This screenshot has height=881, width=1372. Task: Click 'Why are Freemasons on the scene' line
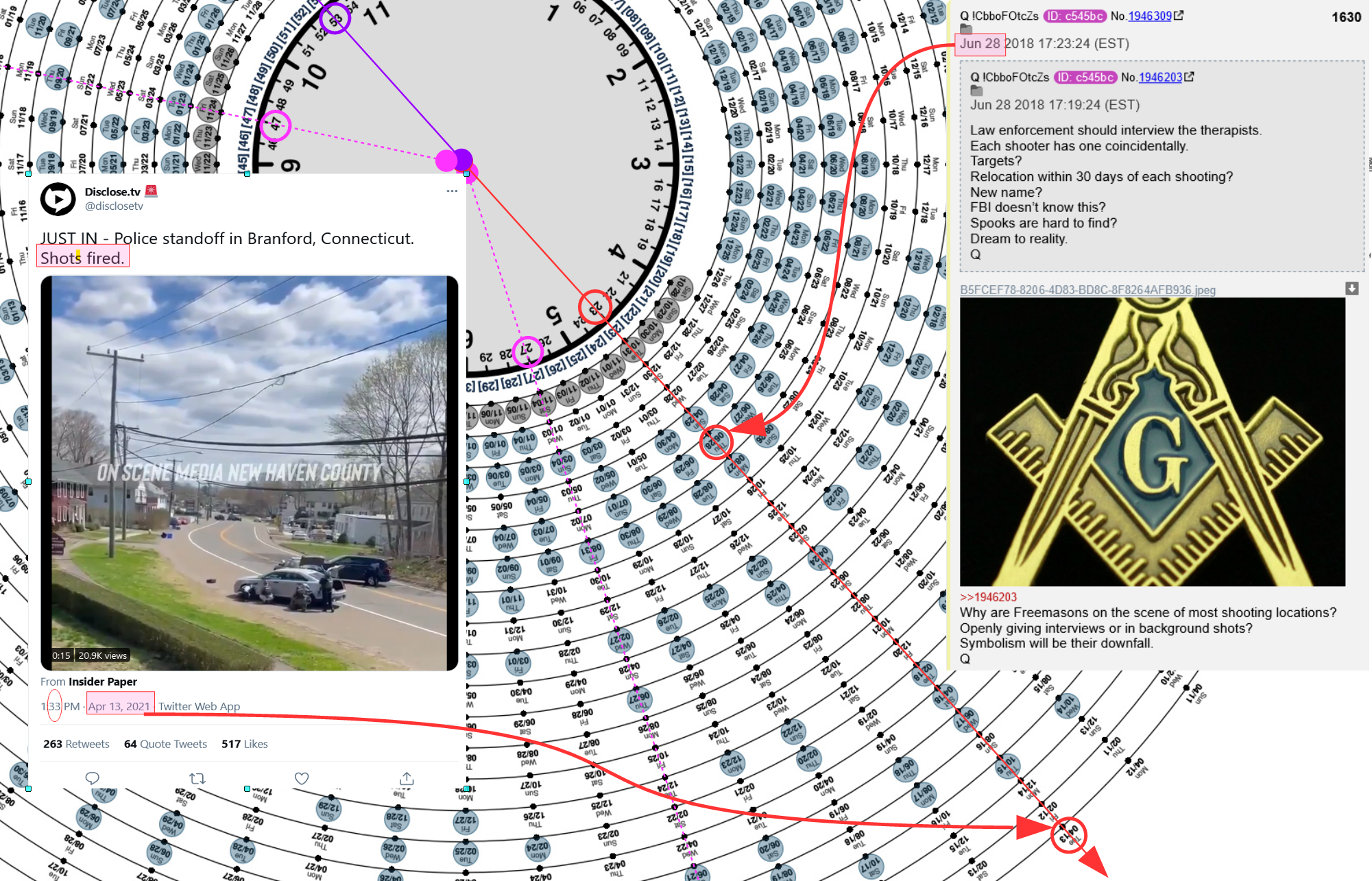[1148, 612]
